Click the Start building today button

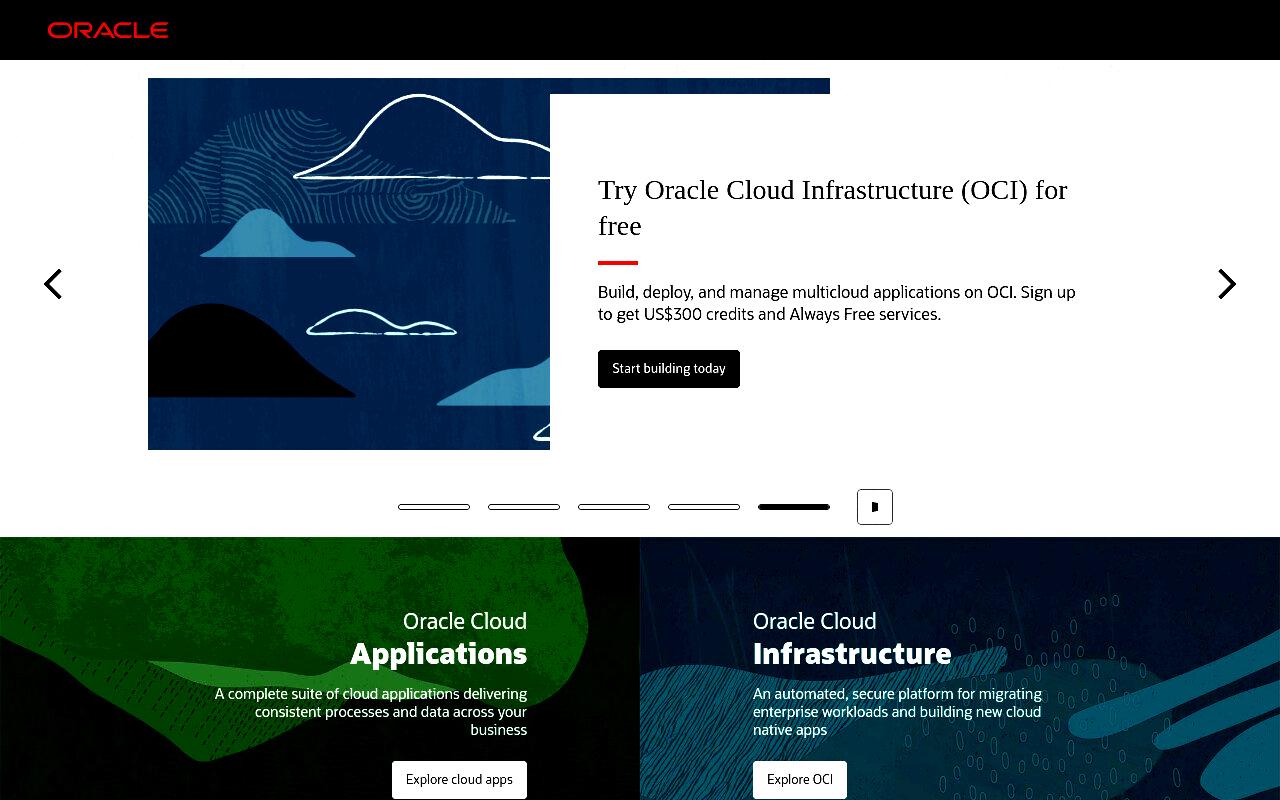pos(669,369)
